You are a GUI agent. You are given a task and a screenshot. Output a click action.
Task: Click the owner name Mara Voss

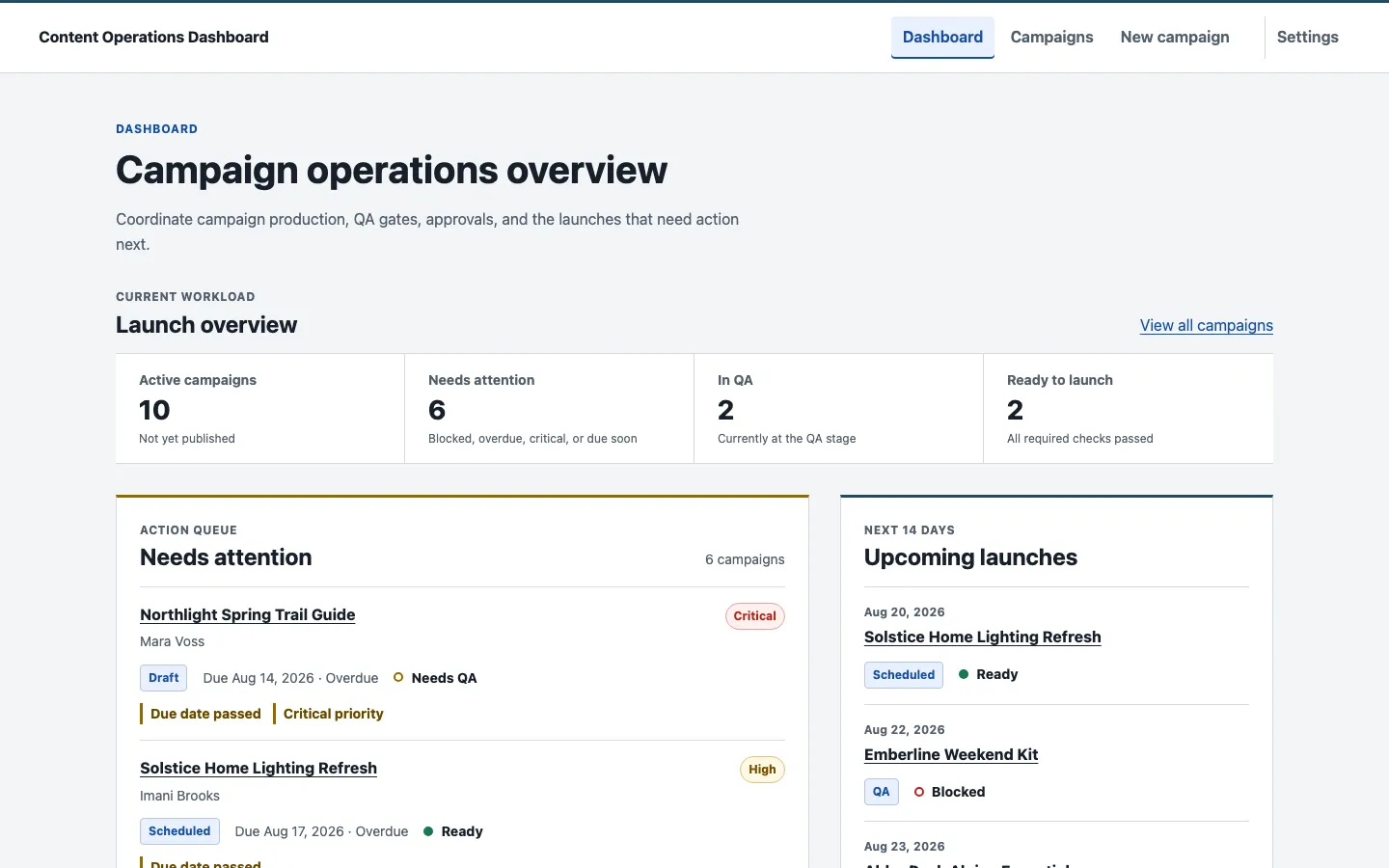(x=172, y=641)
